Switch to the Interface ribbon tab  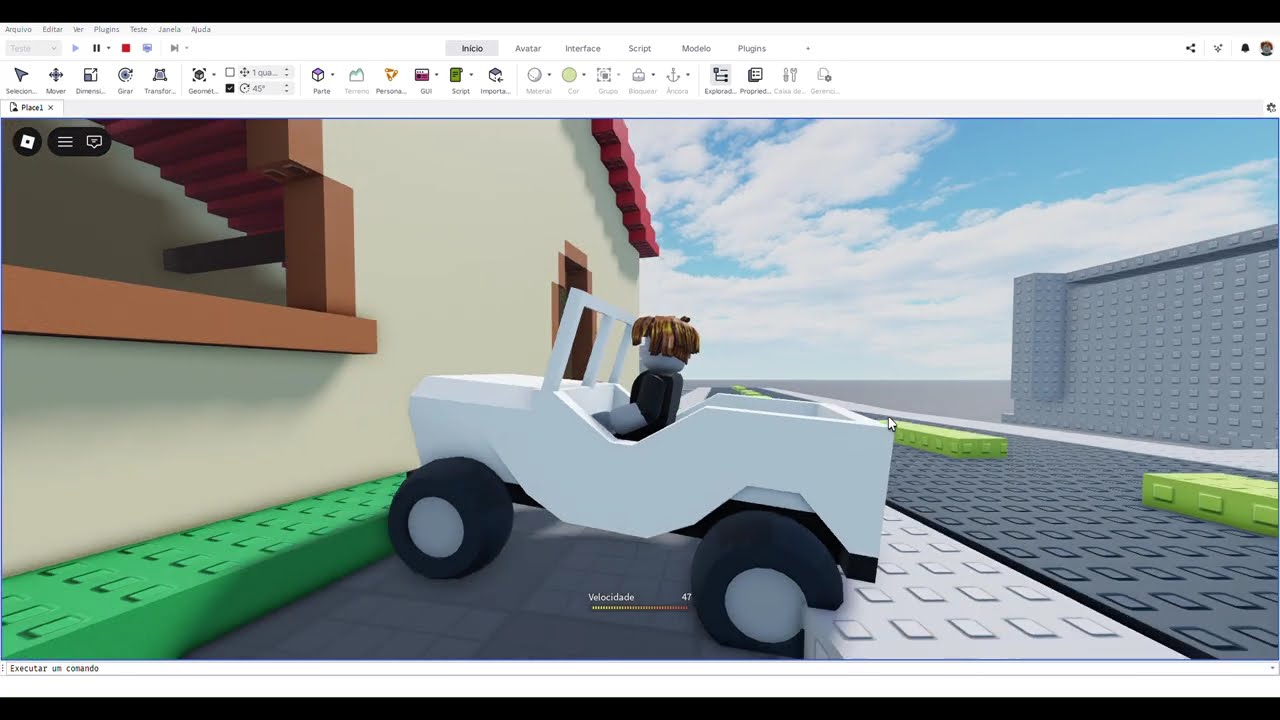pos(583,48)
